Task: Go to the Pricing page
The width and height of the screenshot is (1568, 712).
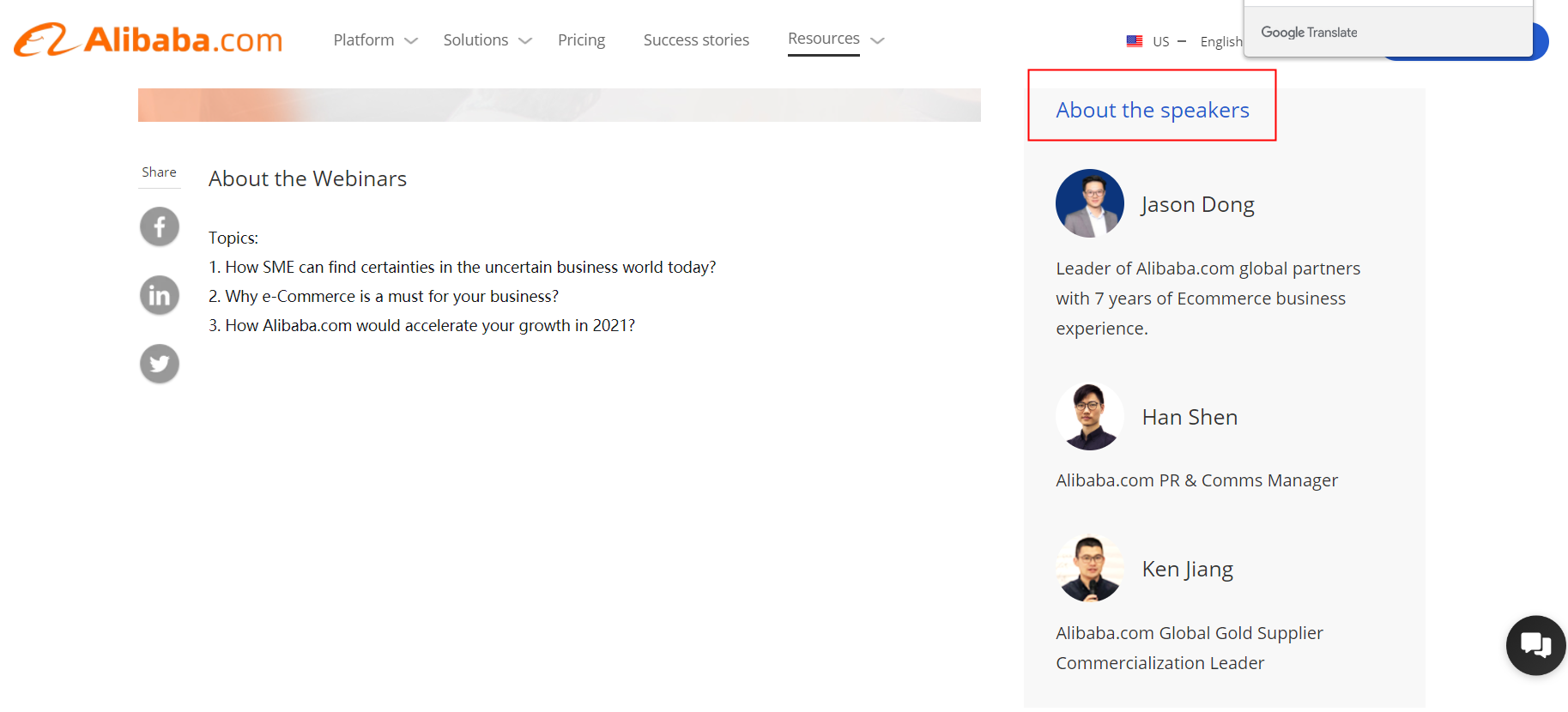Action: (x=581, y=39)
